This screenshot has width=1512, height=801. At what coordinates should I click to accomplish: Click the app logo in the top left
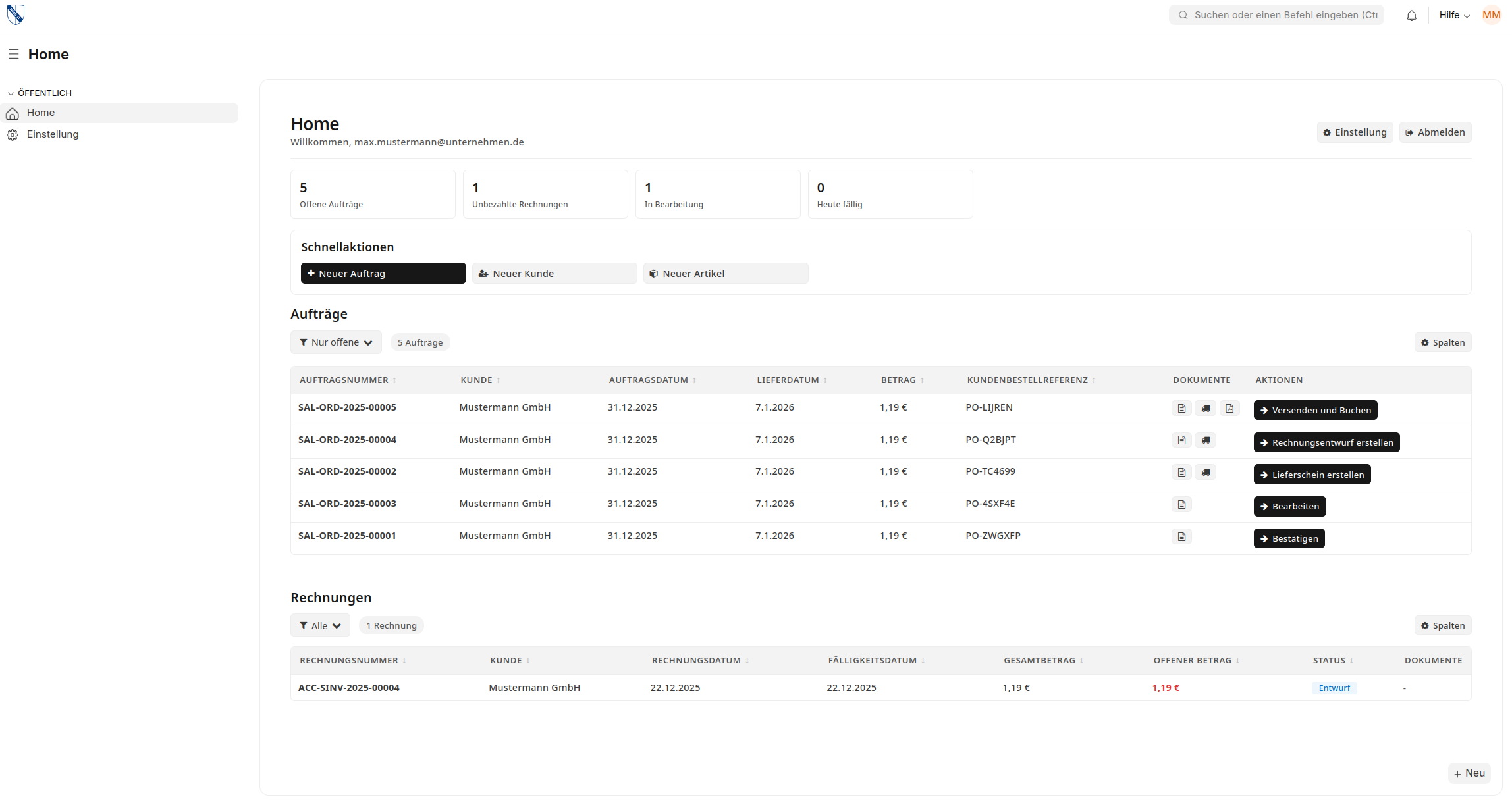coord(15,14)
